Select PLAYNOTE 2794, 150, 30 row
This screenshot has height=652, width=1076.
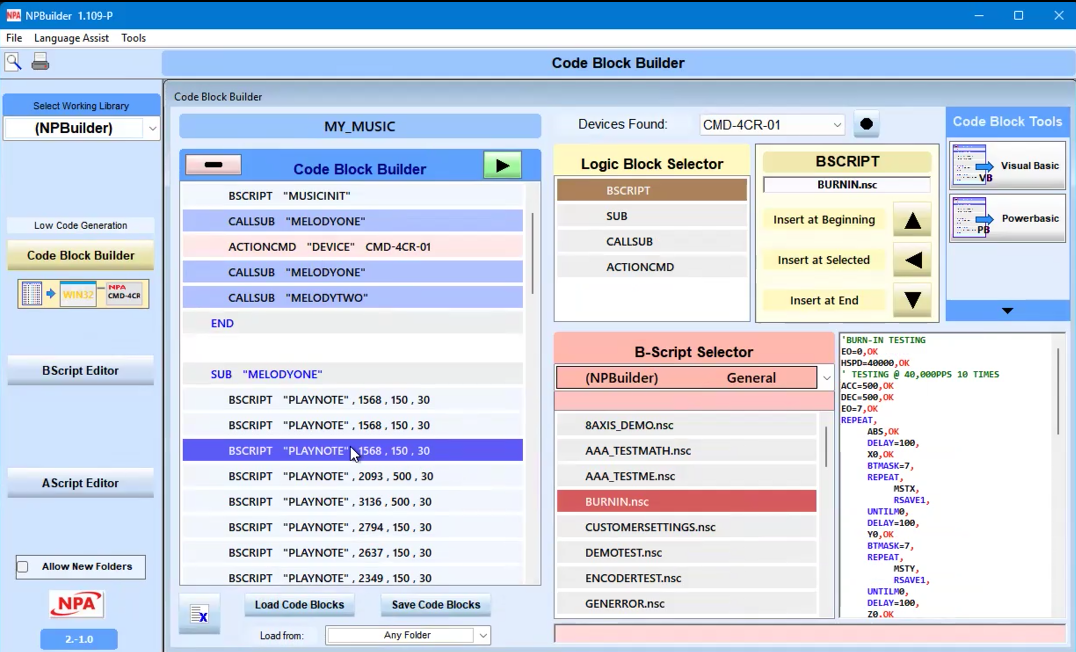click(353, 527)
